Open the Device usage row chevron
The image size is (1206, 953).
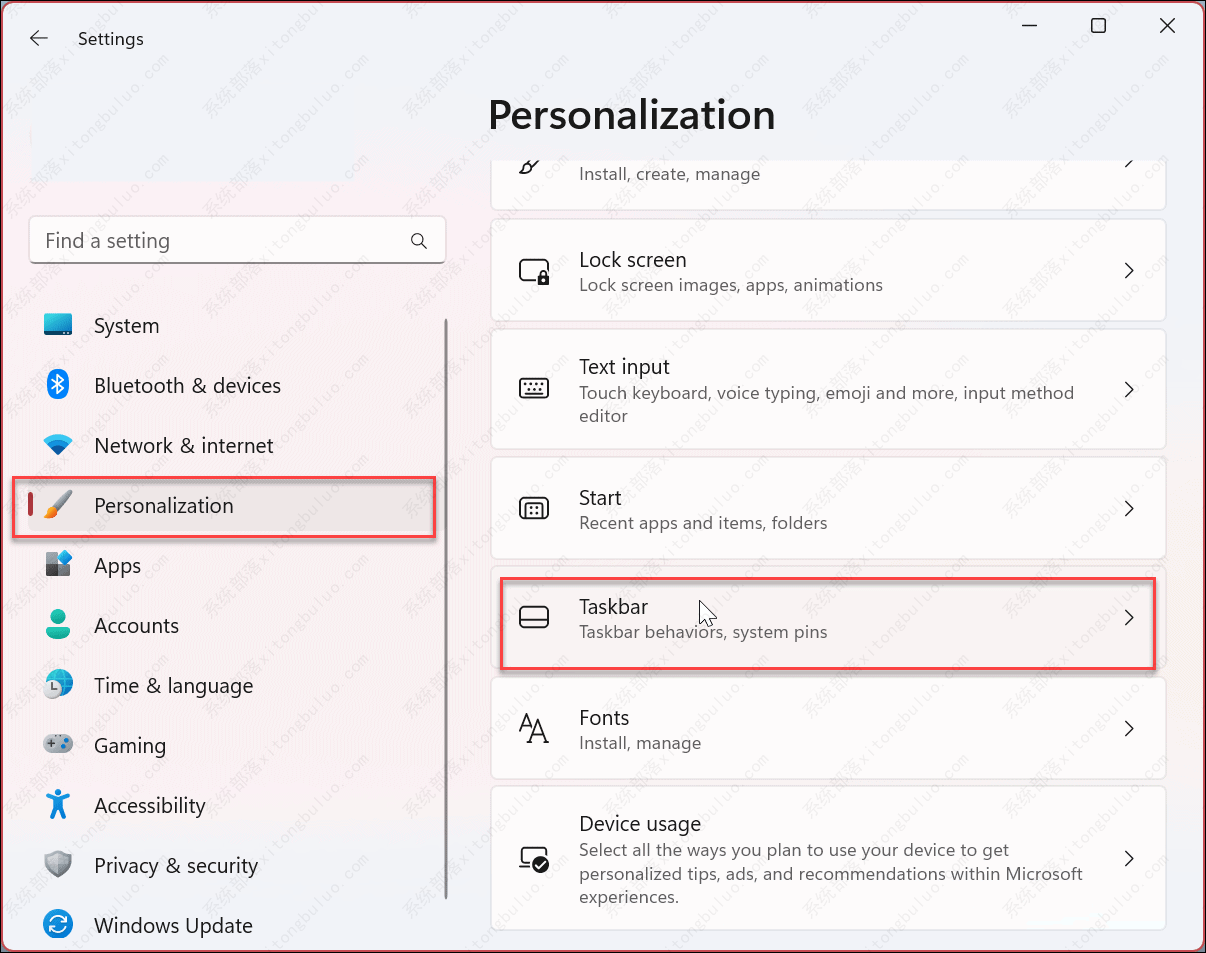coord(1129,858)
